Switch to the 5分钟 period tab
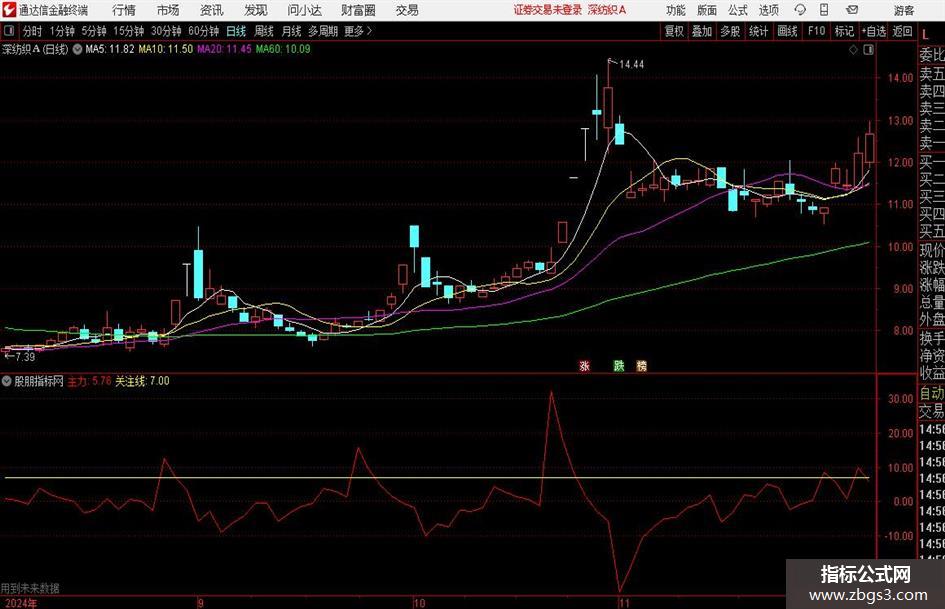 coord(94,31)
